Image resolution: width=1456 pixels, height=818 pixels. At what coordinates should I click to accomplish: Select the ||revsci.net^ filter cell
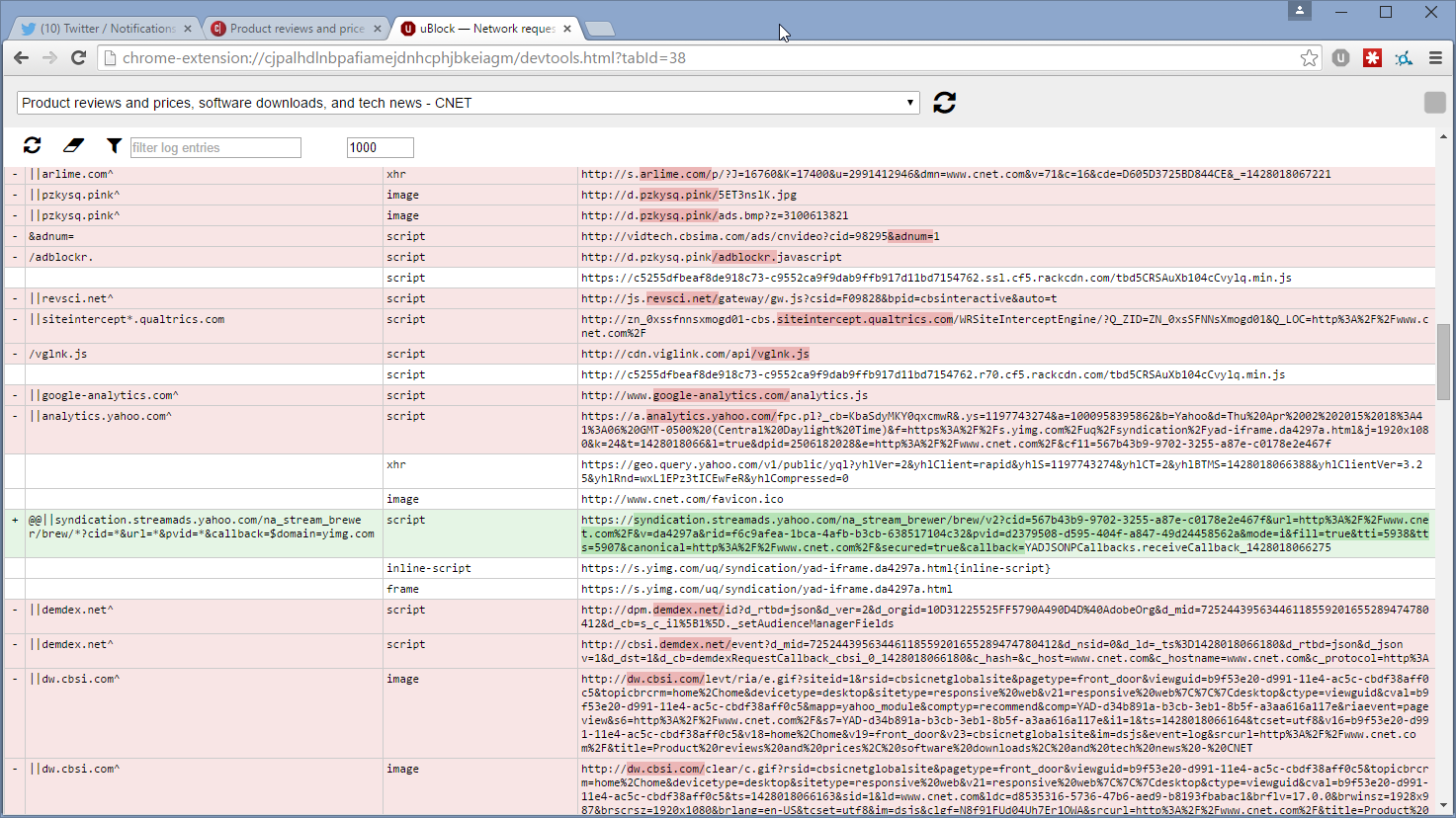204,298
